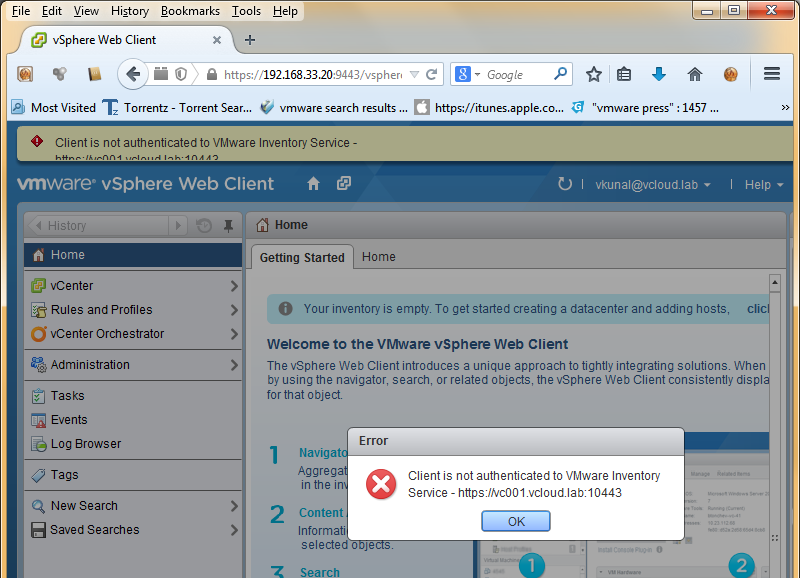Open the Events item icon
The width and height of the screenshot is (800, 578).
pos(38,420)
